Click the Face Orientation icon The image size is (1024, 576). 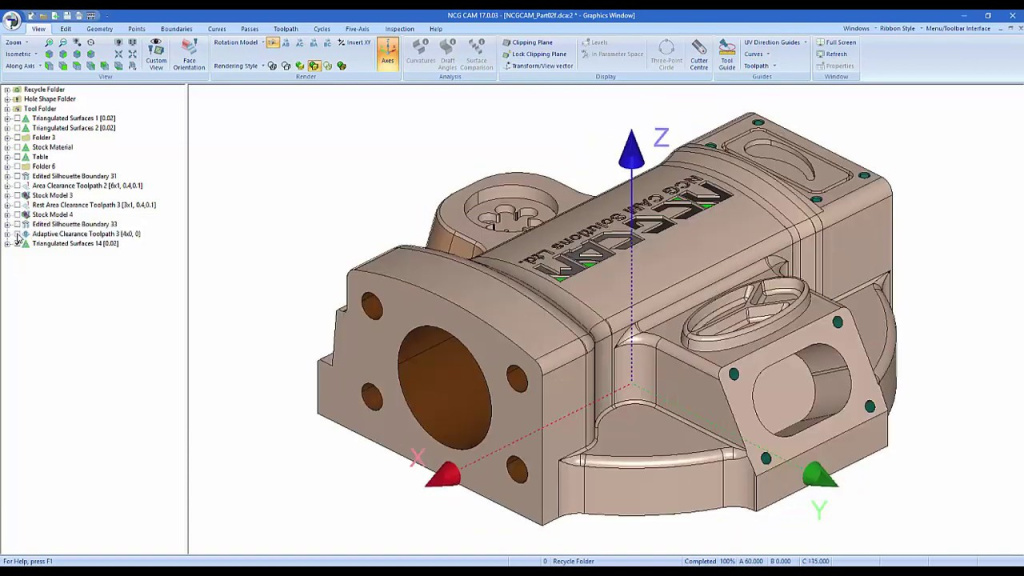pyautogui.click(x=189, y=54)
